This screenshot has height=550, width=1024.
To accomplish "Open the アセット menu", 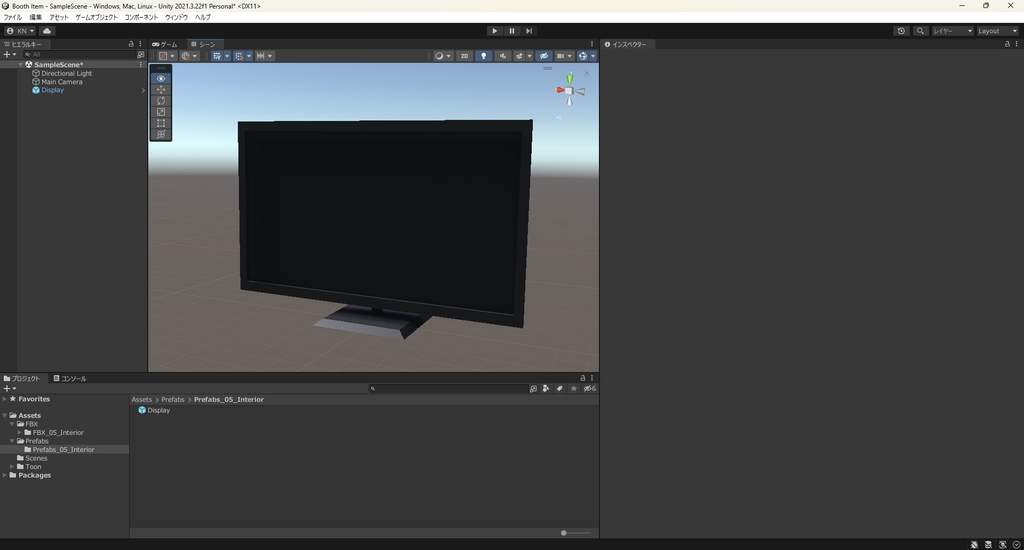I will [59, 17].
